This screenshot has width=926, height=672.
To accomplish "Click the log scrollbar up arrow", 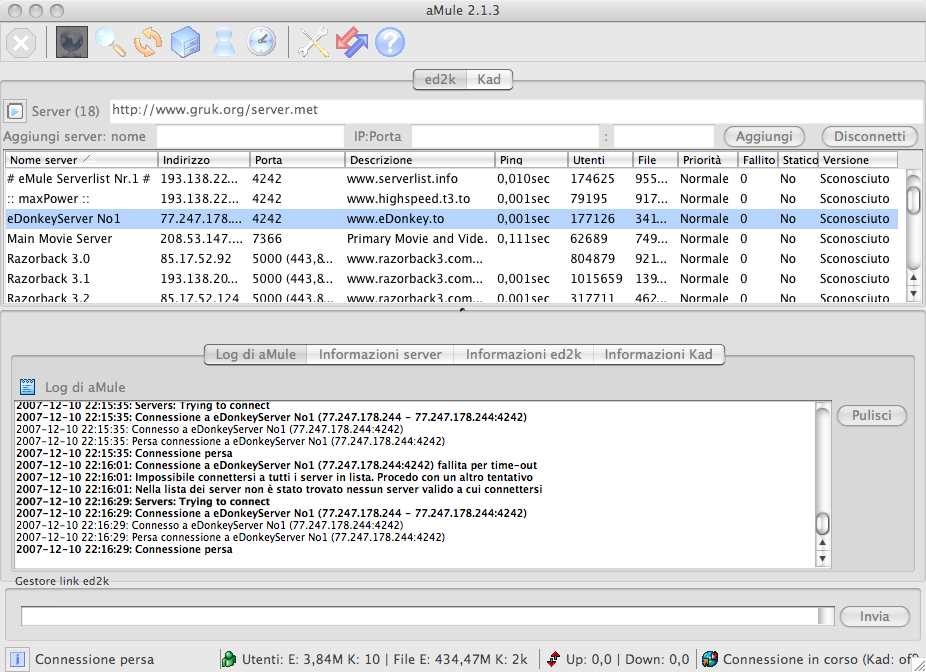I will [822, 542].
